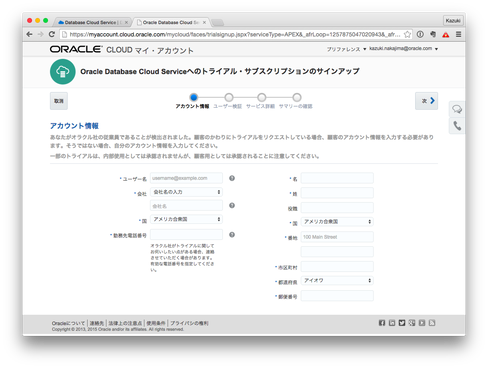Click the 取消 cancel button
The image size is (488, 368).
[59, 101]
